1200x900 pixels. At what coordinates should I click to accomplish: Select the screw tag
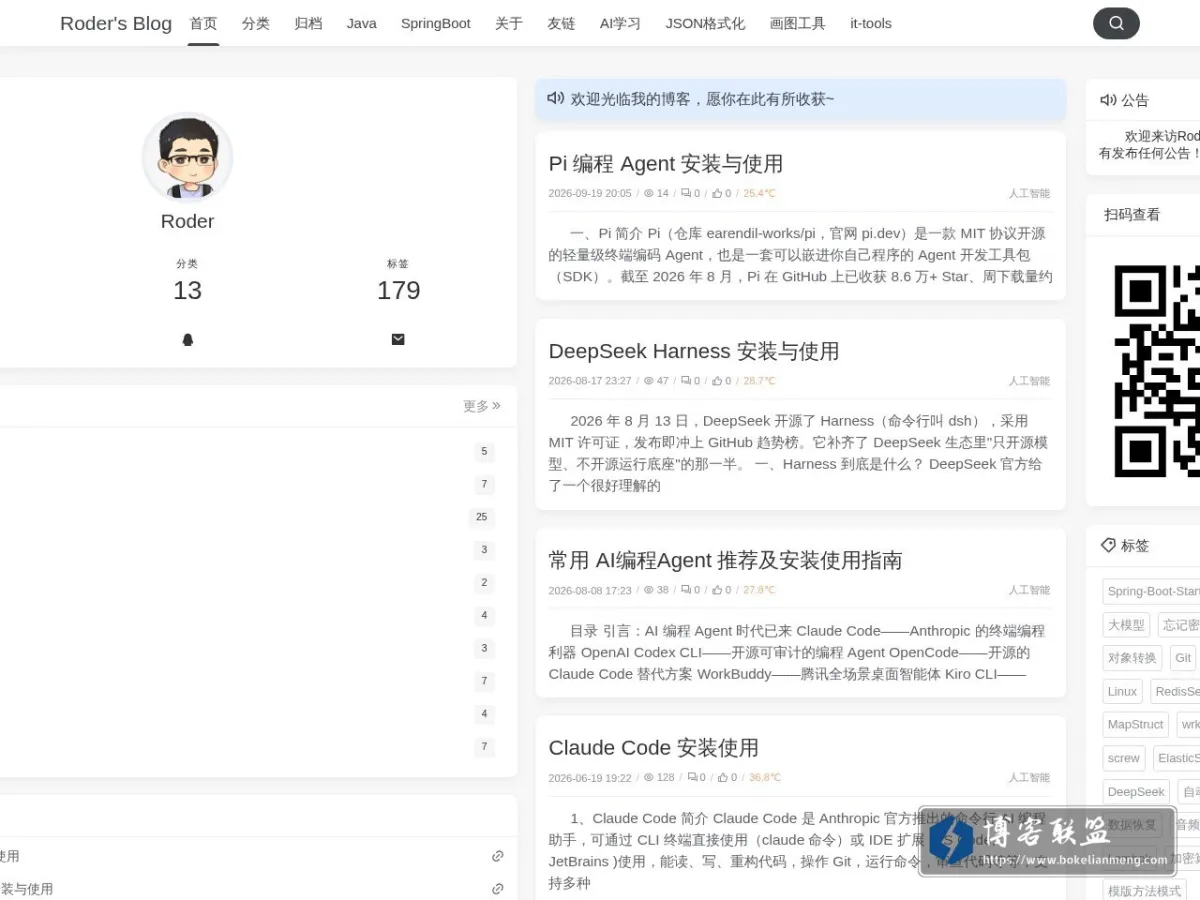tap(1123, 758)
